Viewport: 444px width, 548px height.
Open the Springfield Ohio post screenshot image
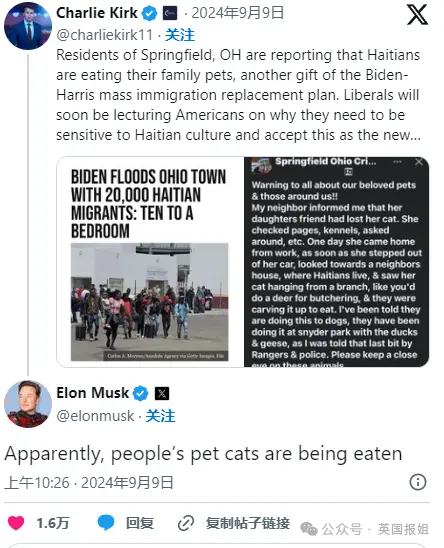point(336,262)
